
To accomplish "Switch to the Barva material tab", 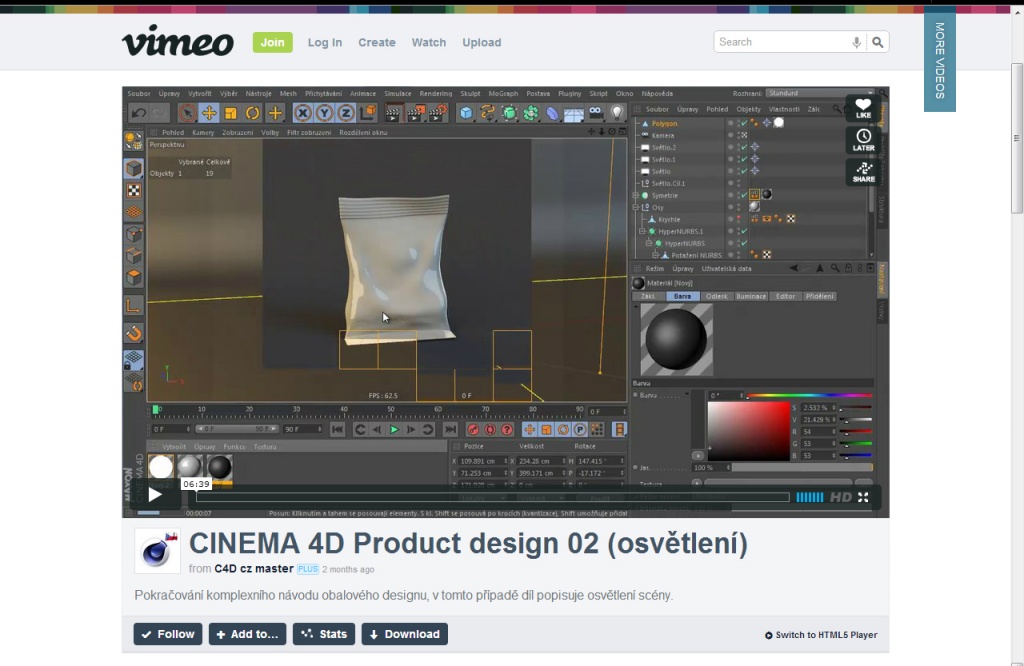I will [682, 296].
